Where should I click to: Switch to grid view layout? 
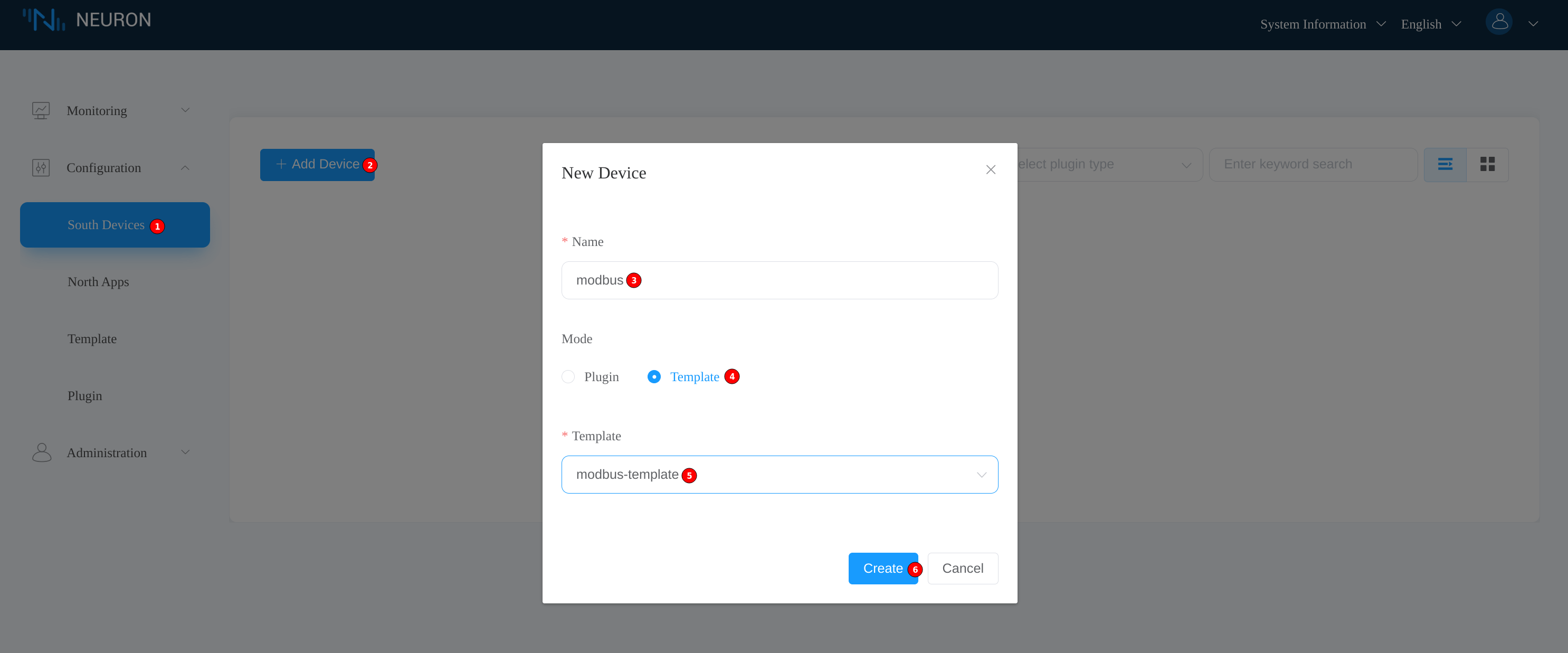point(1488,164)
